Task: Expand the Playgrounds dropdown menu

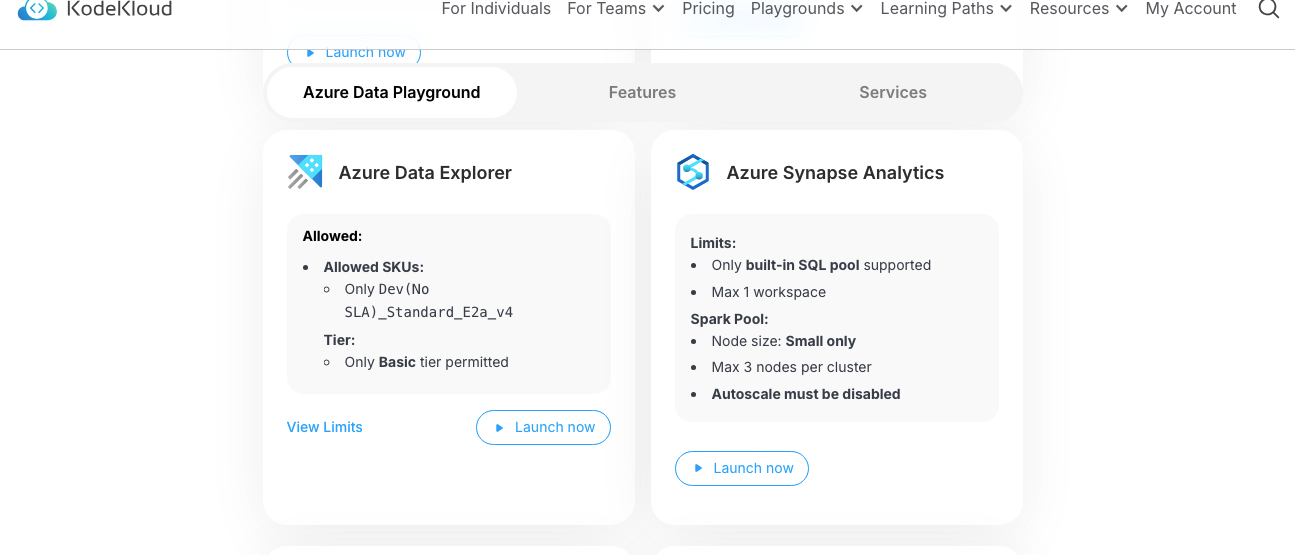Action: point(807,9)
